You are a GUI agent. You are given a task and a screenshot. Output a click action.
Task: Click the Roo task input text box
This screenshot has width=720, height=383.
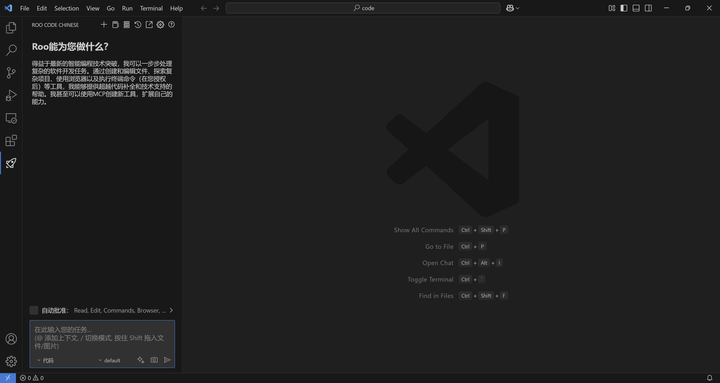[102, 338]
